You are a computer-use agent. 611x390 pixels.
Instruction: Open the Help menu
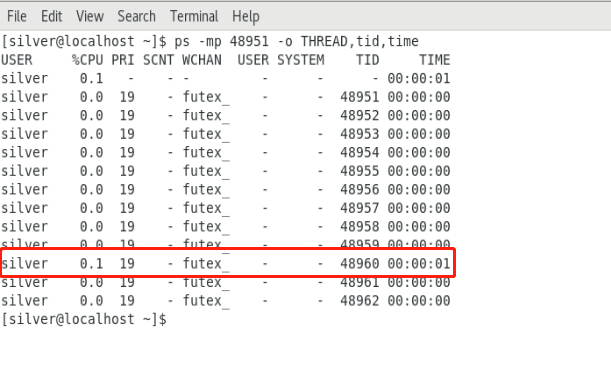tap(245, 16)
